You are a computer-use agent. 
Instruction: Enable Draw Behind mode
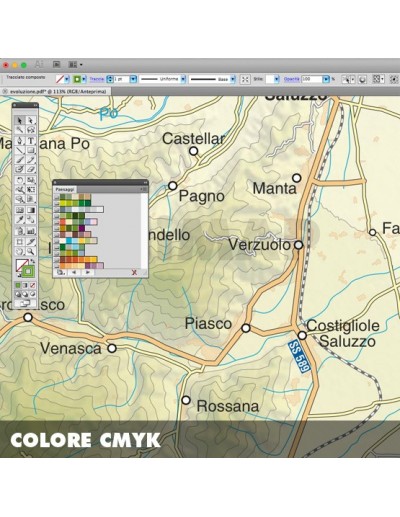point(25,294)
